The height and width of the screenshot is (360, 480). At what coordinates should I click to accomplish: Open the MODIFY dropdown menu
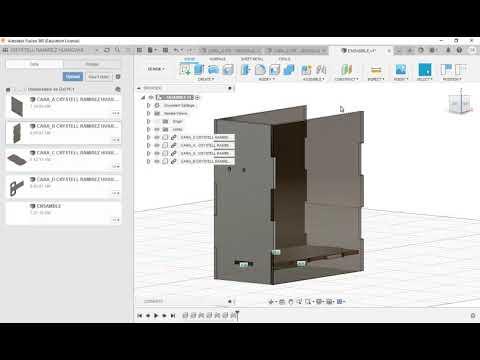[267, 79]
